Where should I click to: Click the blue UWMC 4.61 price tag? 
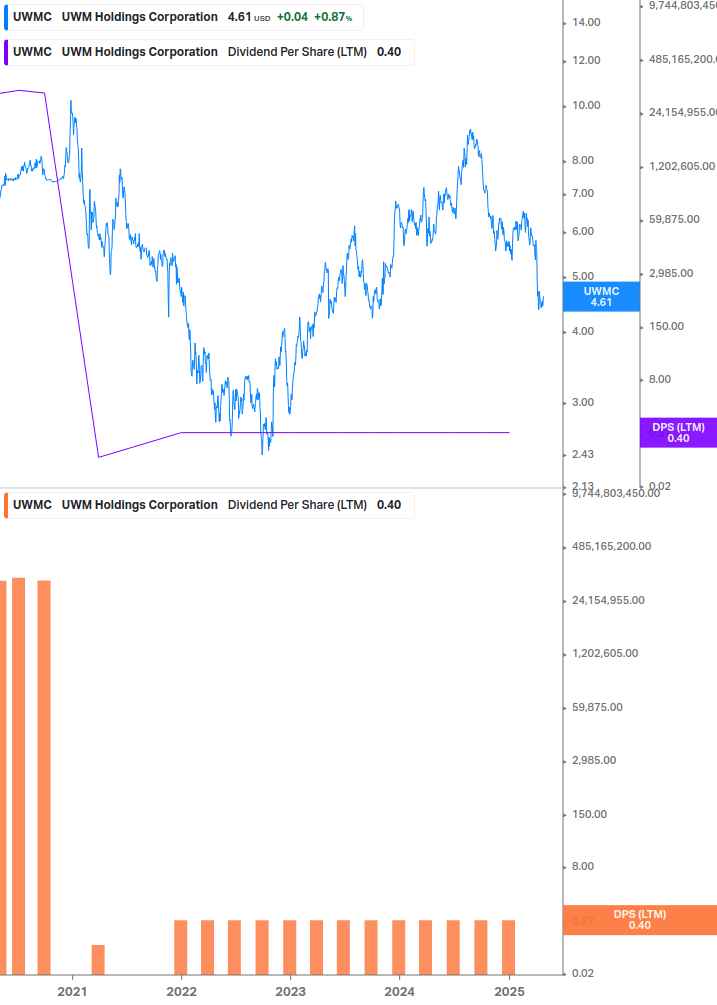[x=601, y=297]
